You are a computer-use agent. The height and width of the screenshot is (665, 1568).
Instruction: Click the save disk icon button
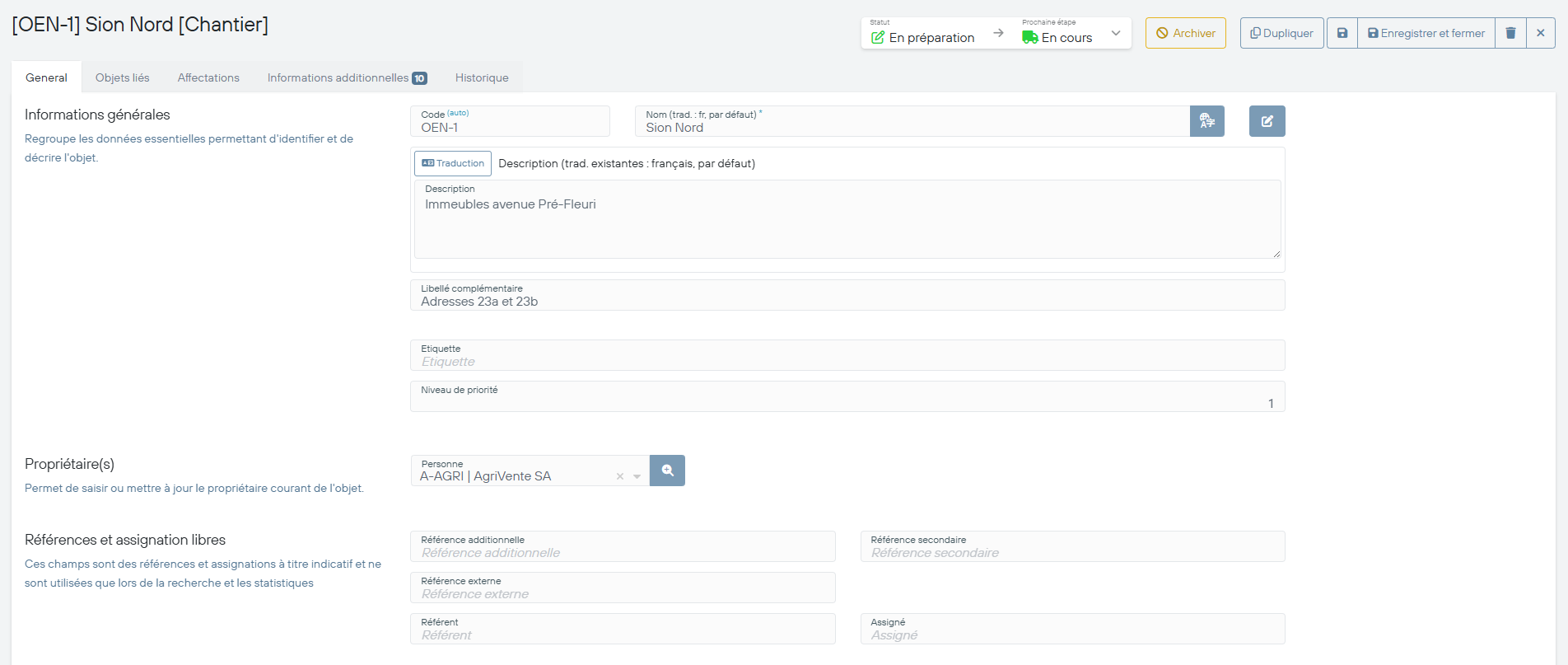1342,34
